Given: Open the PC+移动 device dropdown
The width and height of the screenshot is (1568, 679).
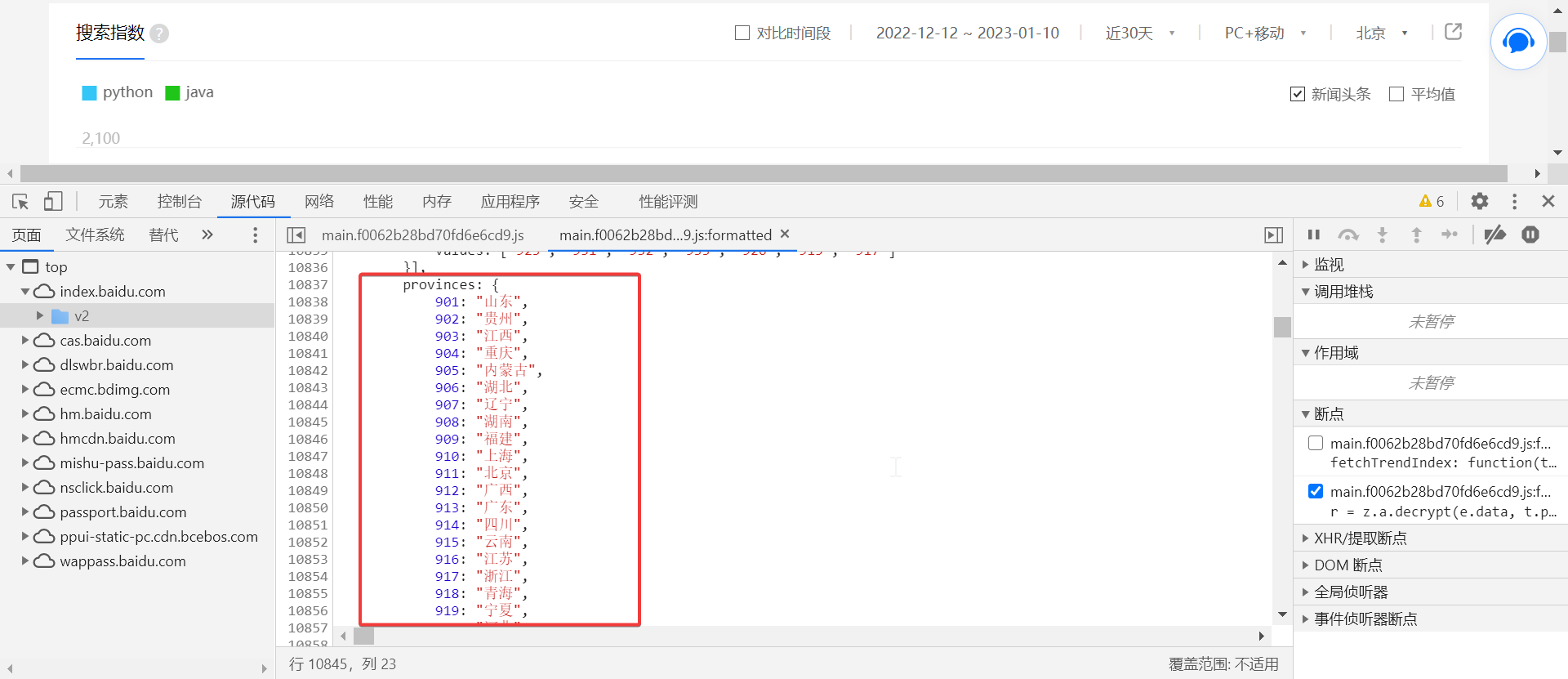Looking at the screenshot, I should (1265, 33).
